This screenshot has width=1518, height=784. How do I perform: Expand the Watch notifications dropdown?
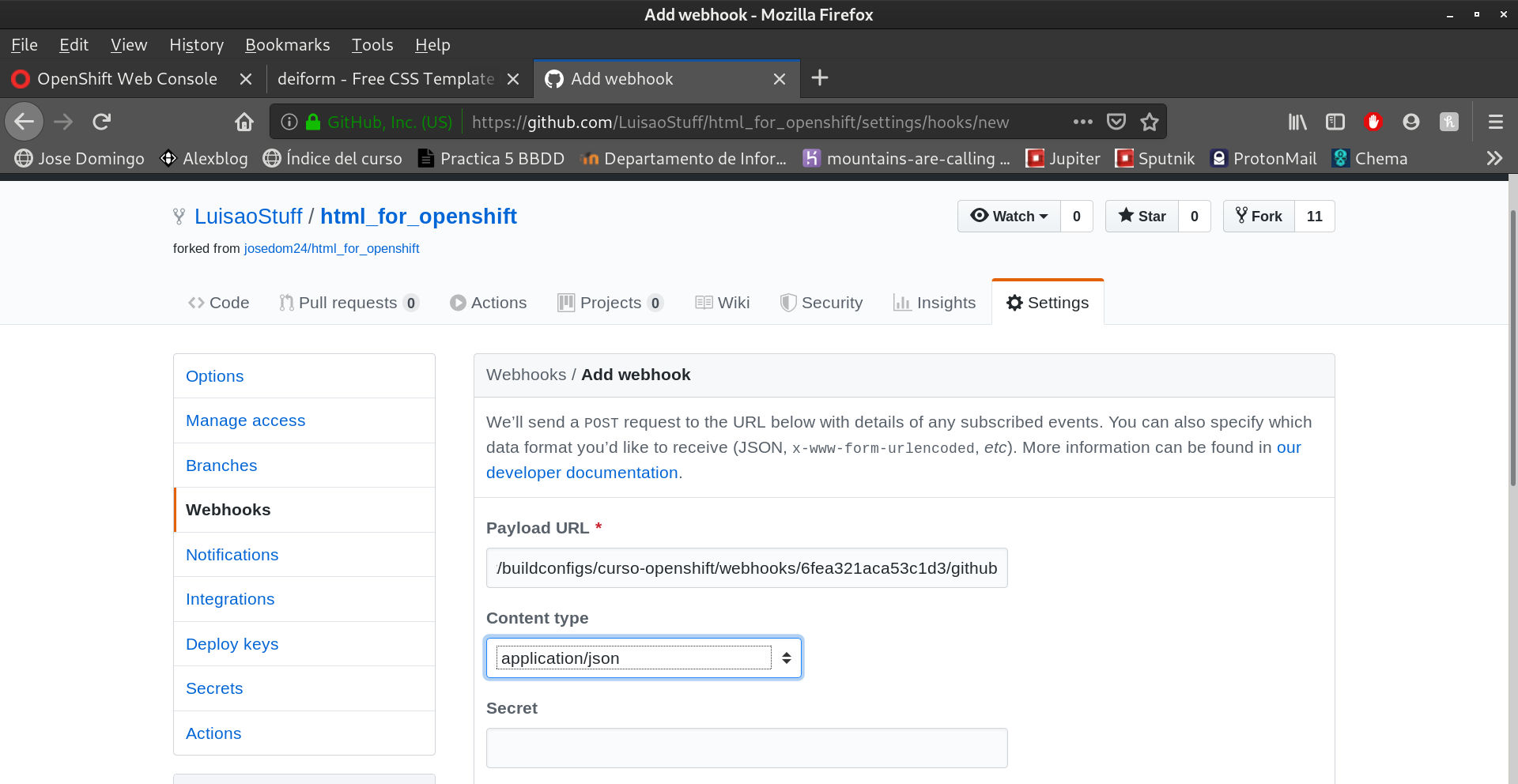(1009, 217)
